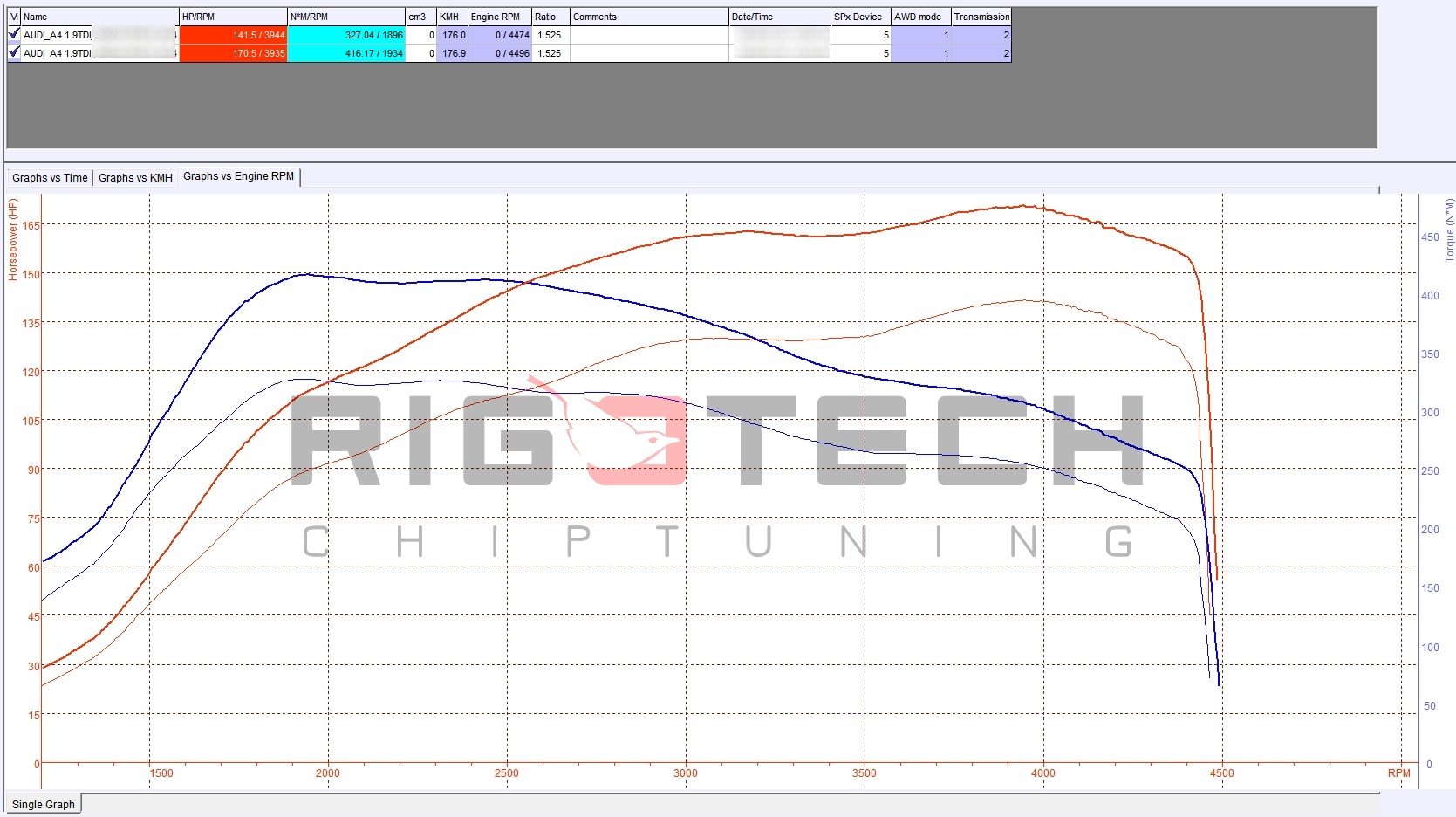Viewport: 1456px width, 817px height.
Task: Click the SPx Device value in the 141.5 HP row
Action: [x=861, y=35]
